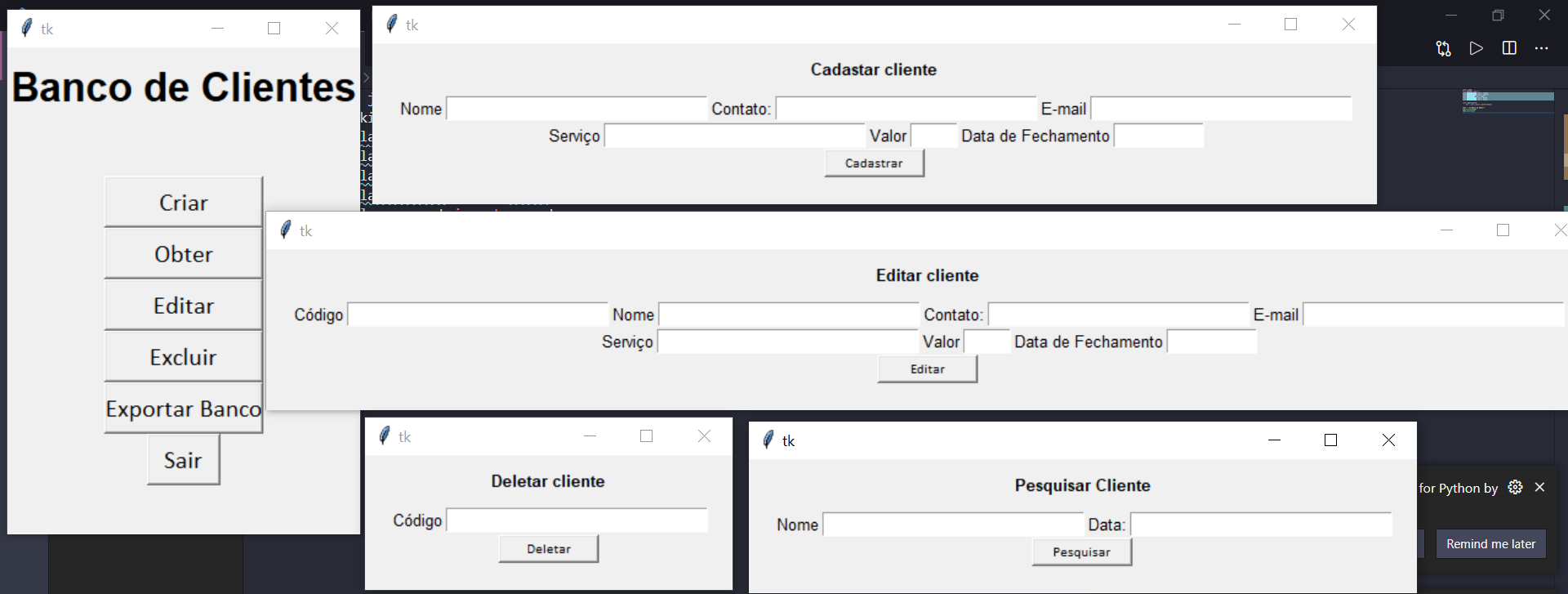Viewport: 1568px width, 594px height.
Task: Click the run Python file icon in VS Code
Action: pos(1476,48)
